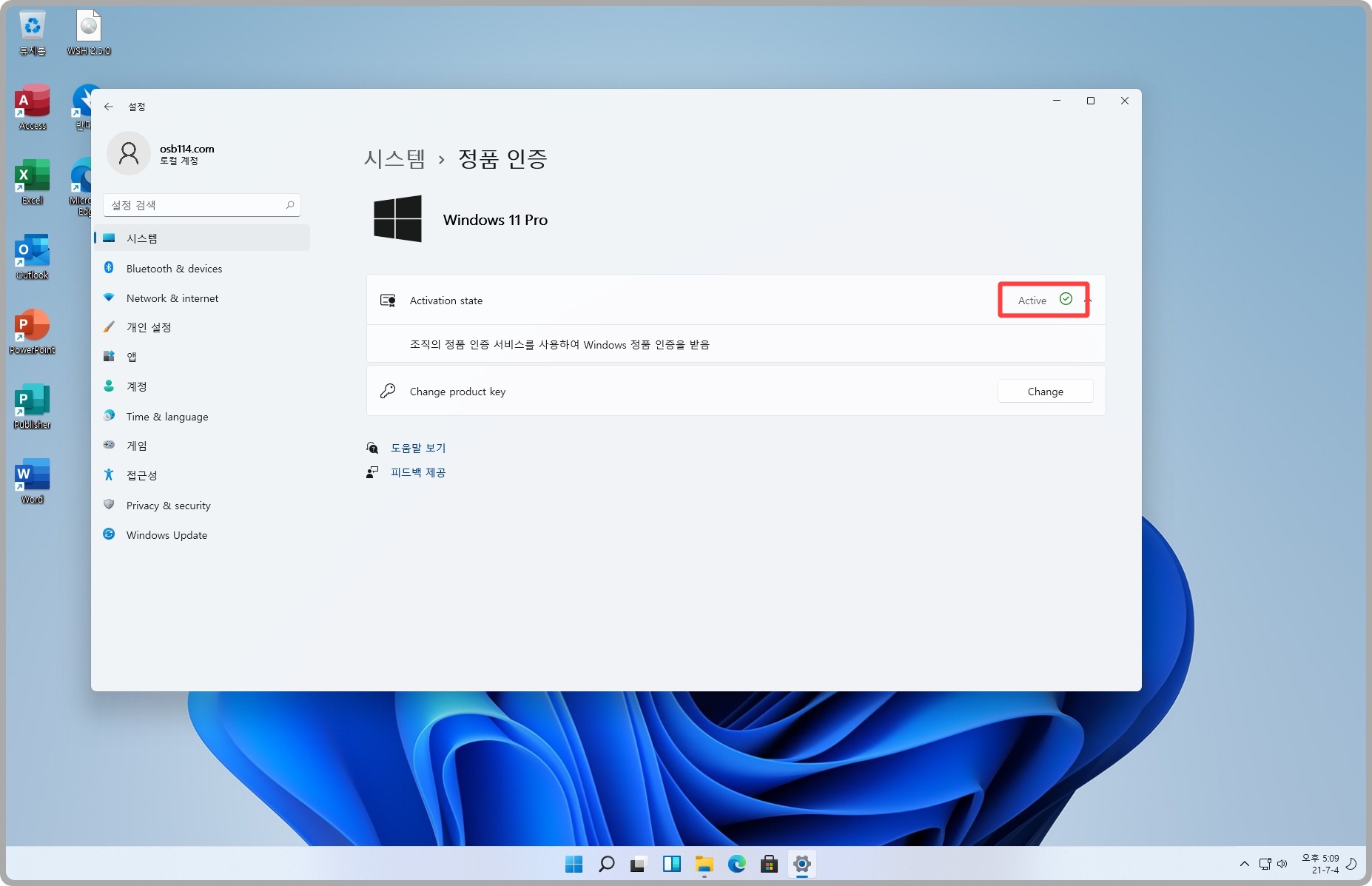This screenshot has height=886, width=1372.
Task: Open the 도움말 보기 help link
Action: coord(418,447)
